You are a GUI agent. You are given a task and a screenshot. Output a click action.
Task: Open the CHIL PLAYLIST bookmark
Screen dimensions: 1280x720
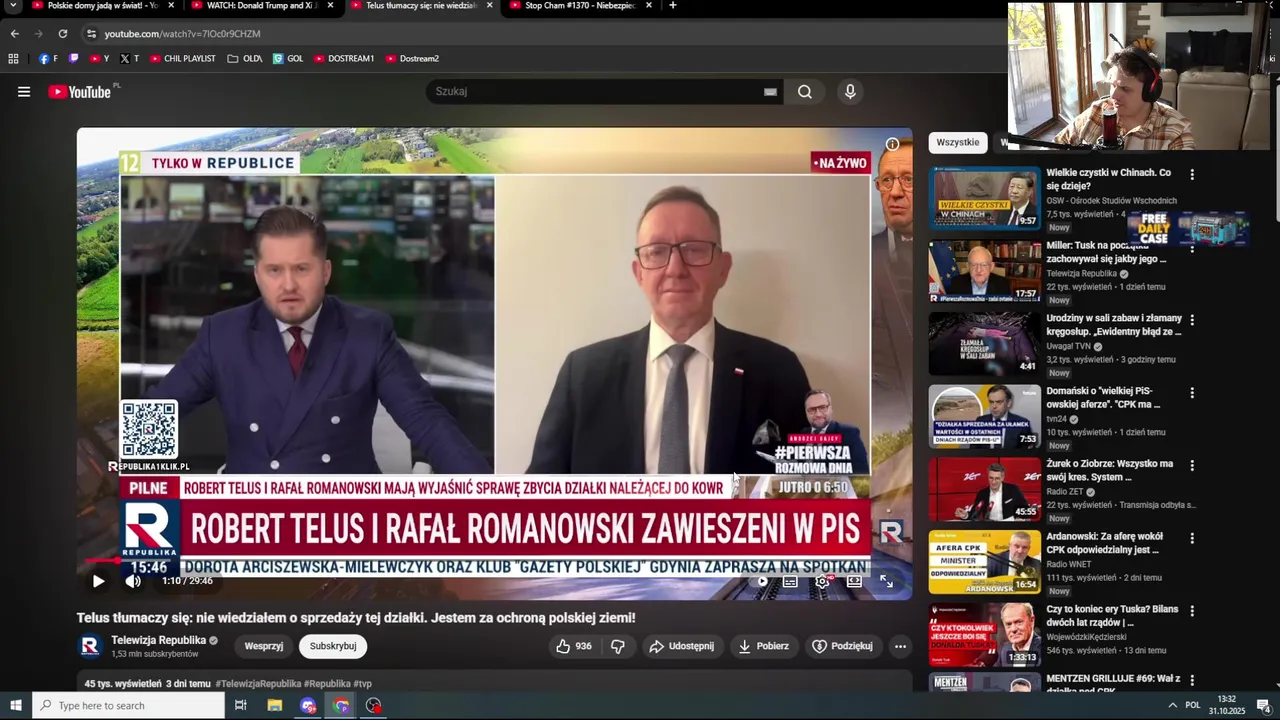(x=182, y=59)
